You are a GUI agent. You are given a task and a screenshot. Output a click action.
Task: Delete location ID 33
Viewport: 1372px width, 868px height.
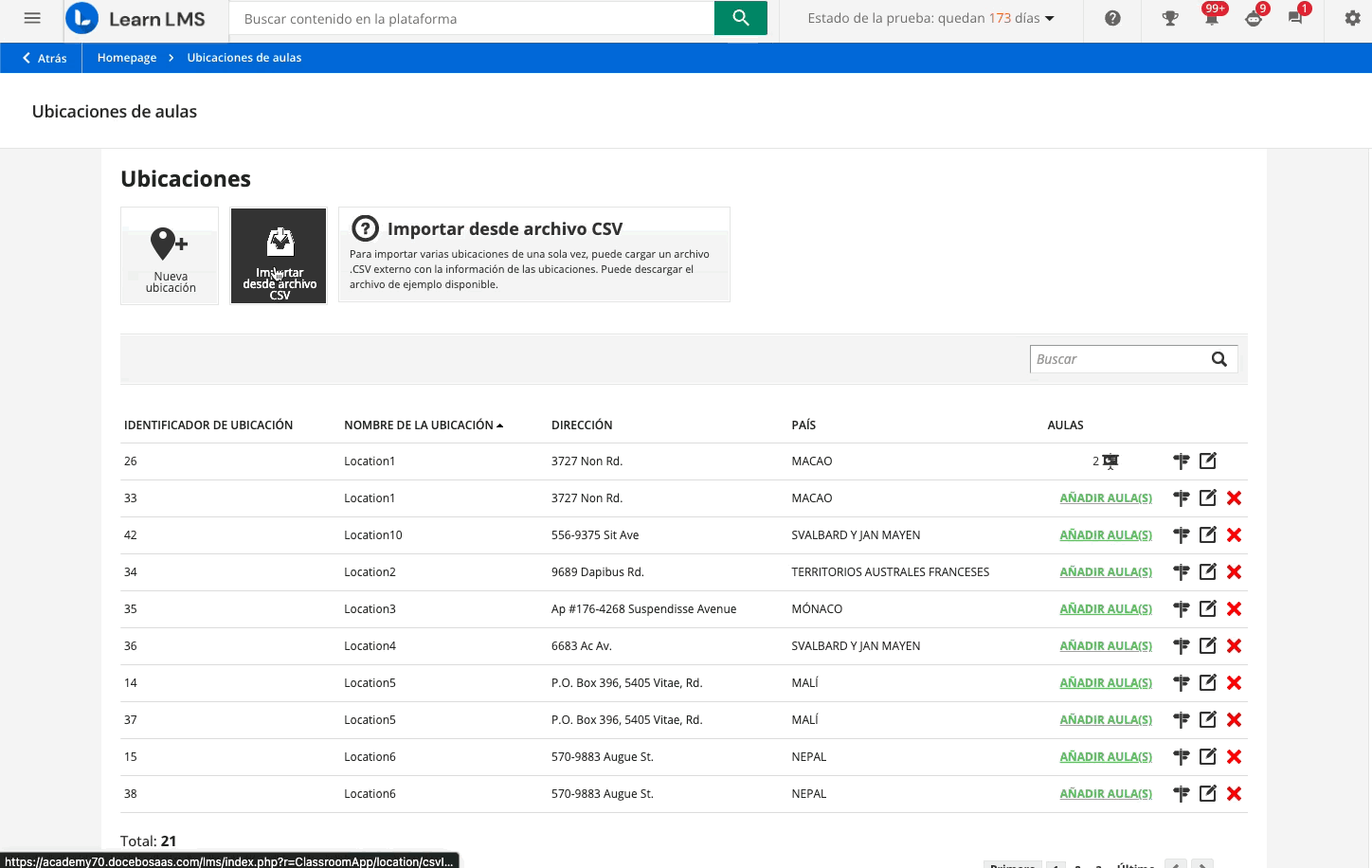1234,498
